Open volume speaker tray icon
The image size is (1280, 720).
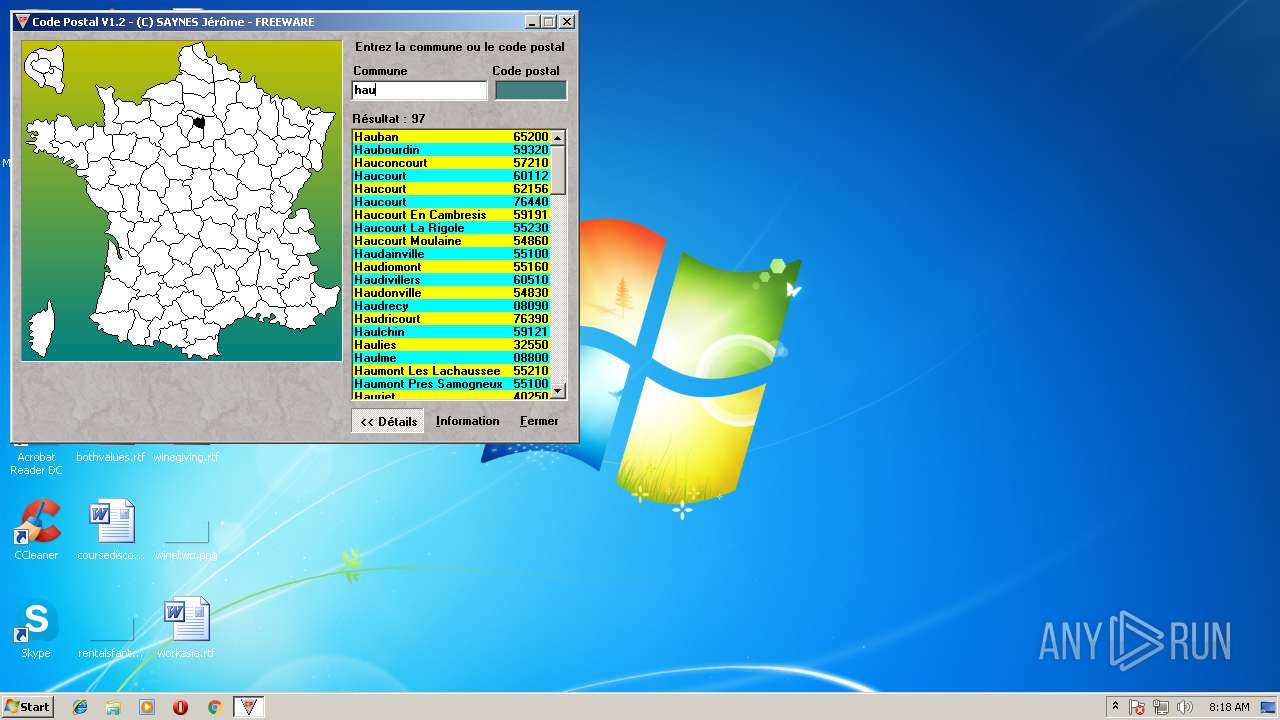[x=1185, y=707]
